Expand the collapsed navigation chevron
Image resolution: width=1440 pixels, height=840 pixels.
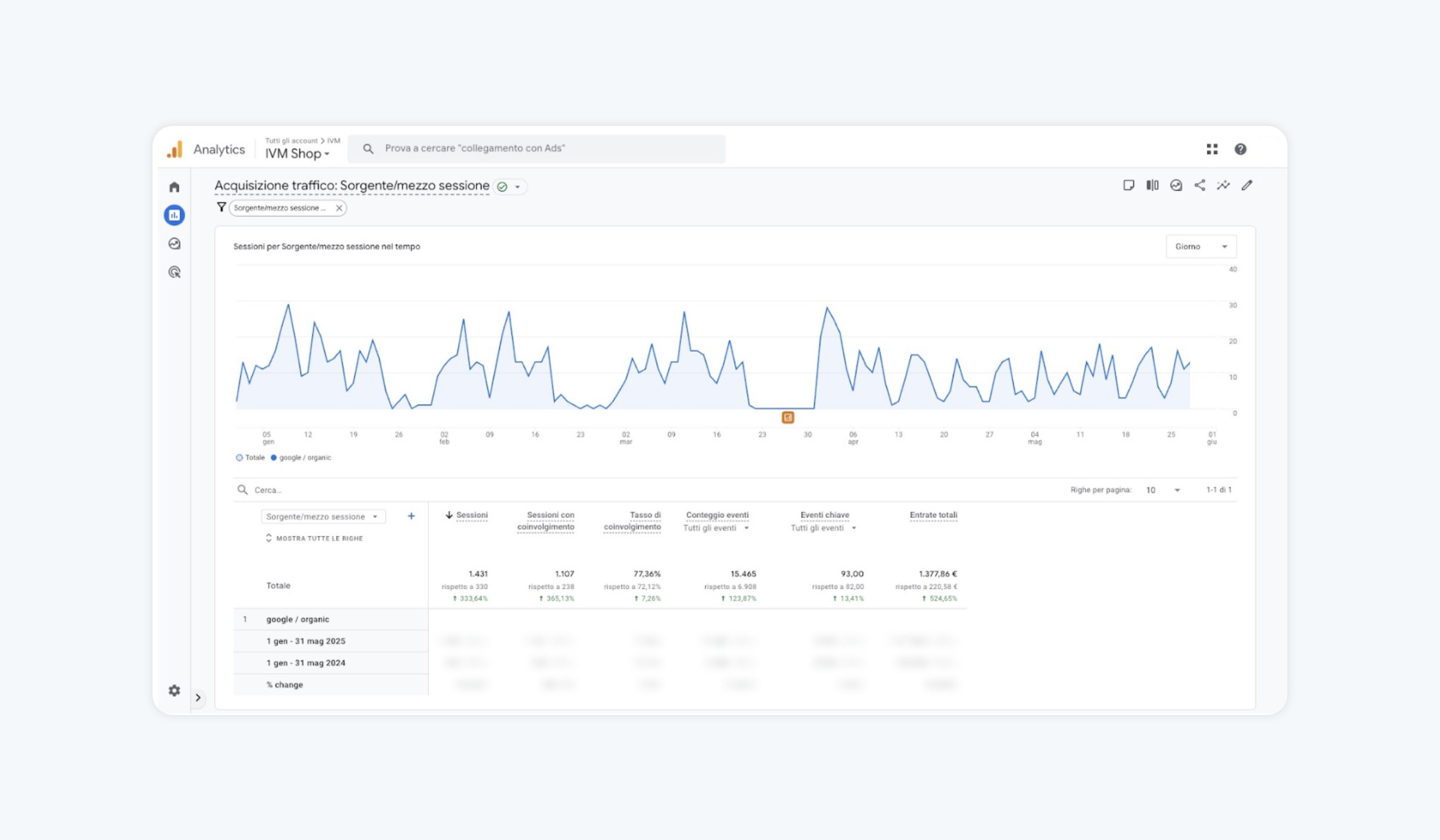point(198,698)
